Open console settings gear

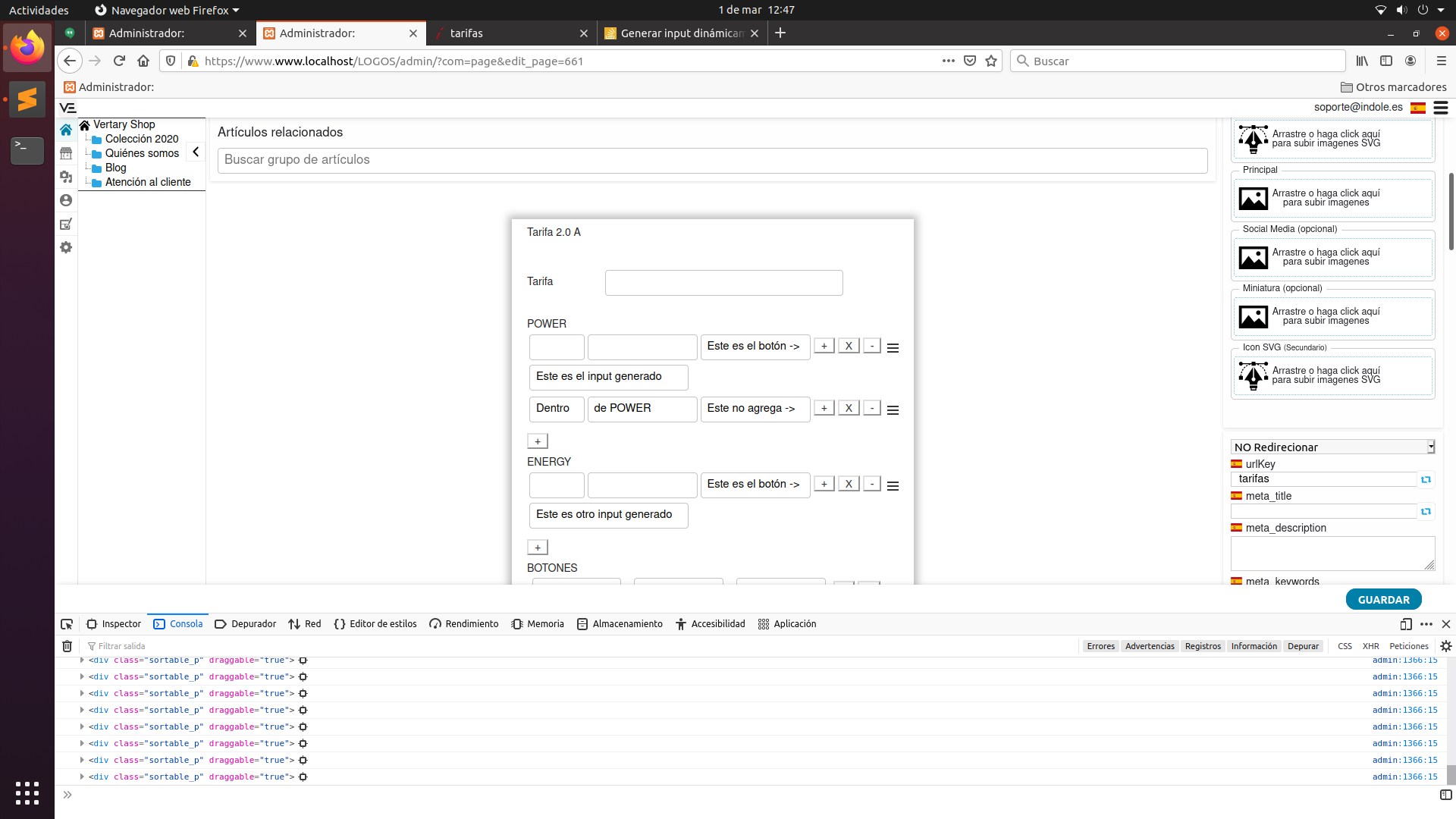coord(1445,646)
